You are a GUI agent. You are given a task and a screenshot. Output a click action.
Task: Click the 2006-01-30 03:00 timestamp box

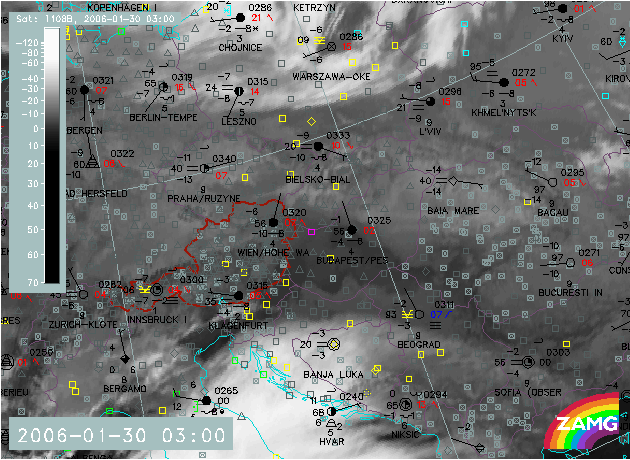pyautogui.click(x=121, y=435)
